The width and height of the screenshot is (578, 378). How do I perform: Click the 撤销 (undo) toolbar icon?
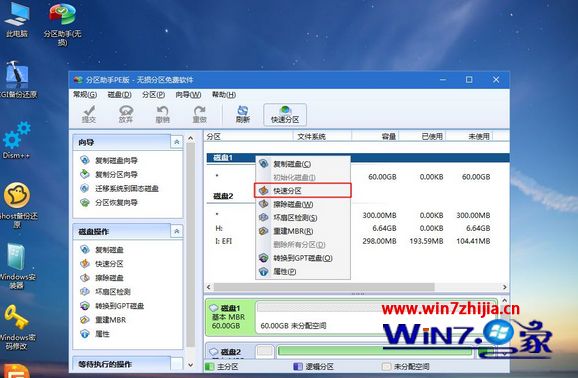point(162,114)
